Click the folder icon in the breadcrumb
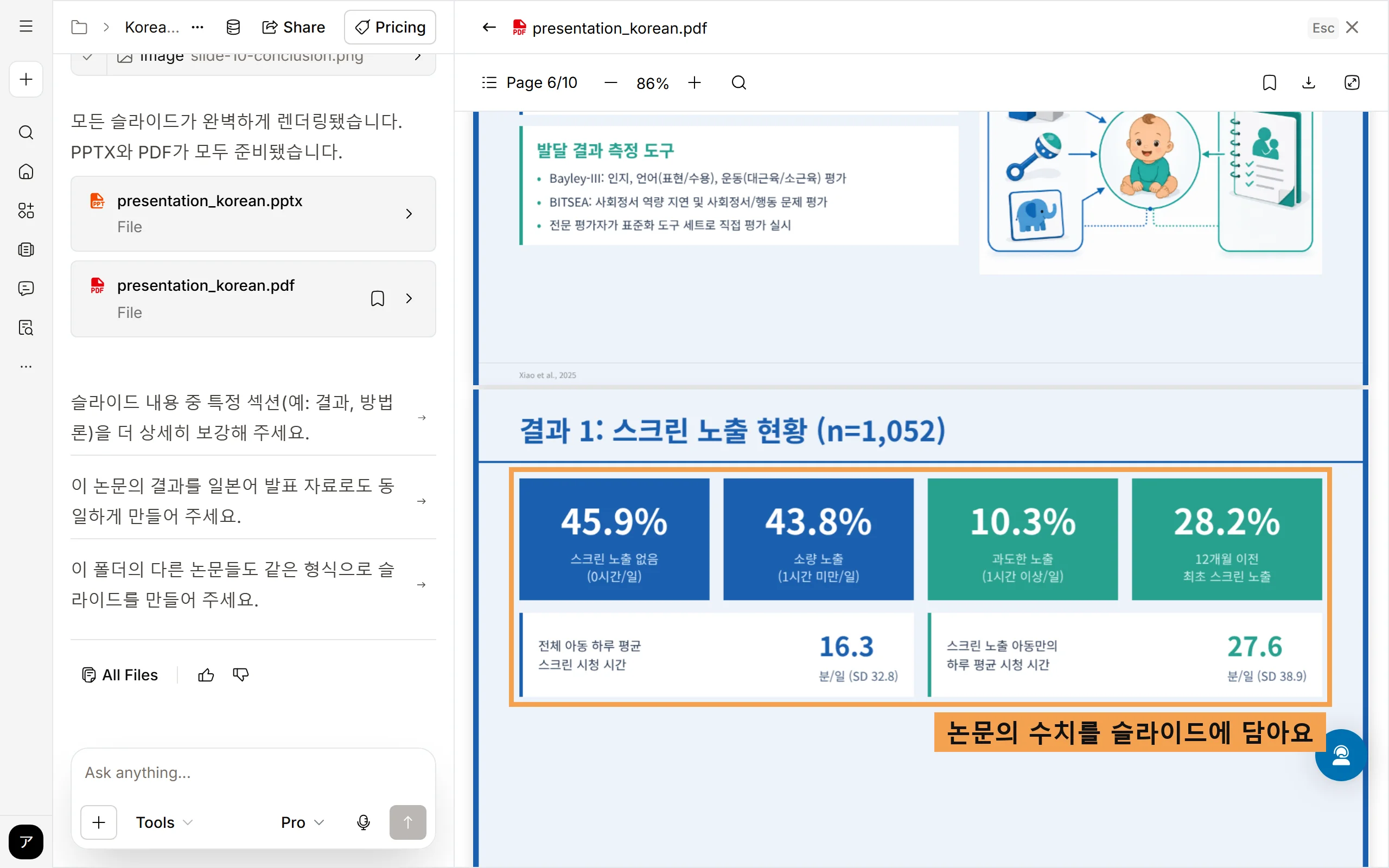 coord(79,27)
